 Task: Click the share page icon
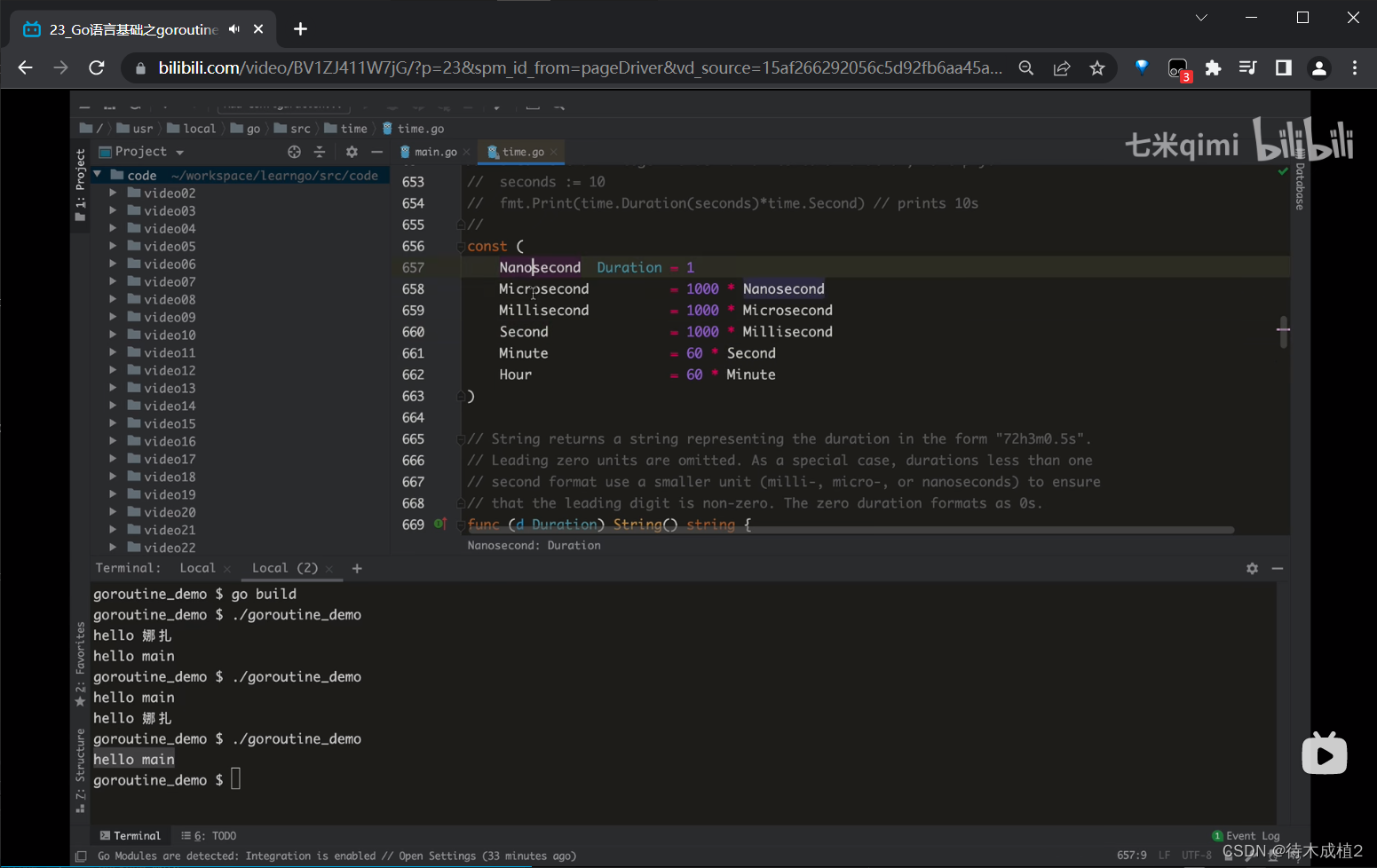pos(1062,68)
